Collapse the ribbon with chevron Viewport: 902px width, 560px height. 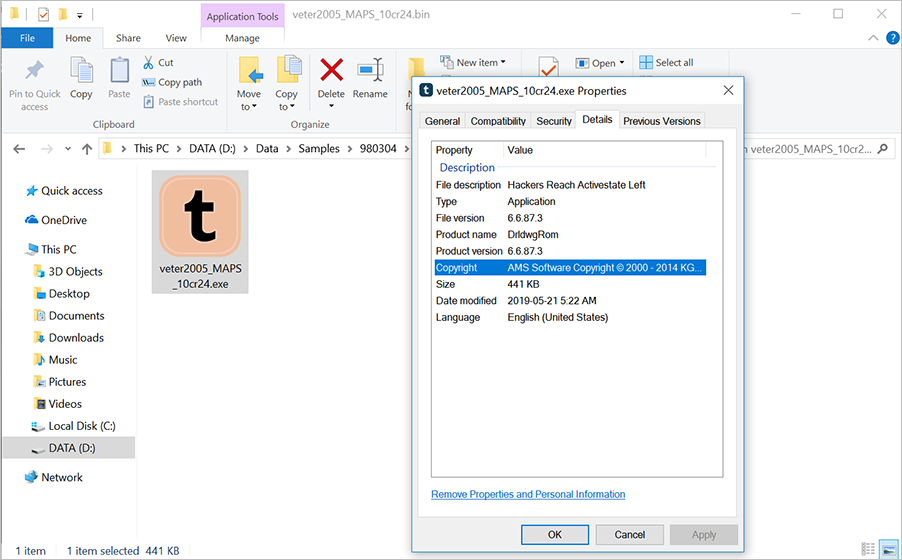coord(873,38)
